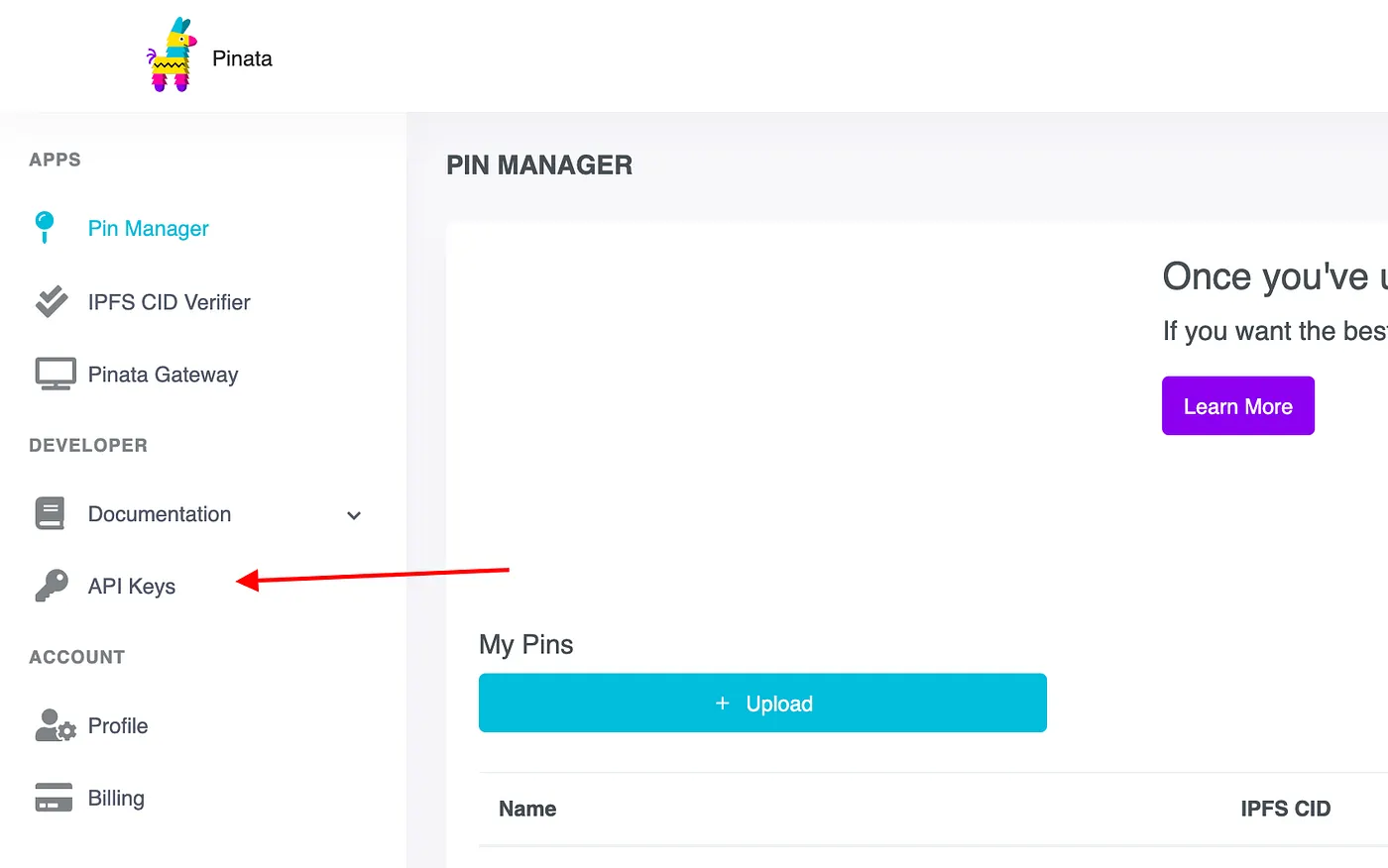1388x868 pixels.
Task: Open the API Keys page
Action: [x=132, y=587]
